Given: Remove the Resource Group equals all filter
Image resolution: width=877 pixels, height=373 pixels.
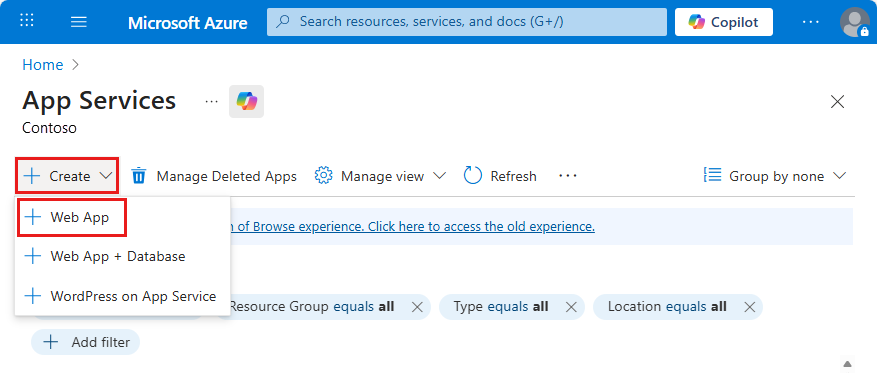Looking at the screenshot, I should click(x=417, y=307).
